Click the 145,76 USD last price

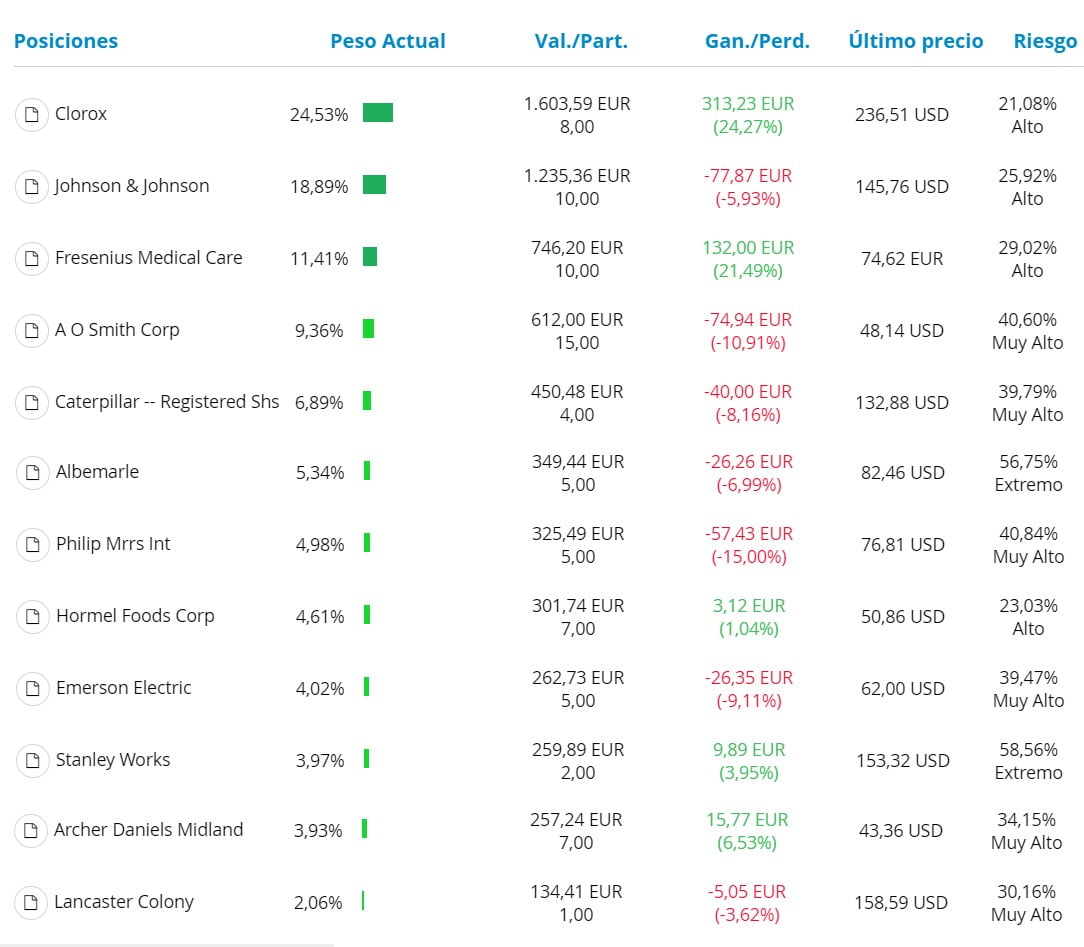pos(901,187)
